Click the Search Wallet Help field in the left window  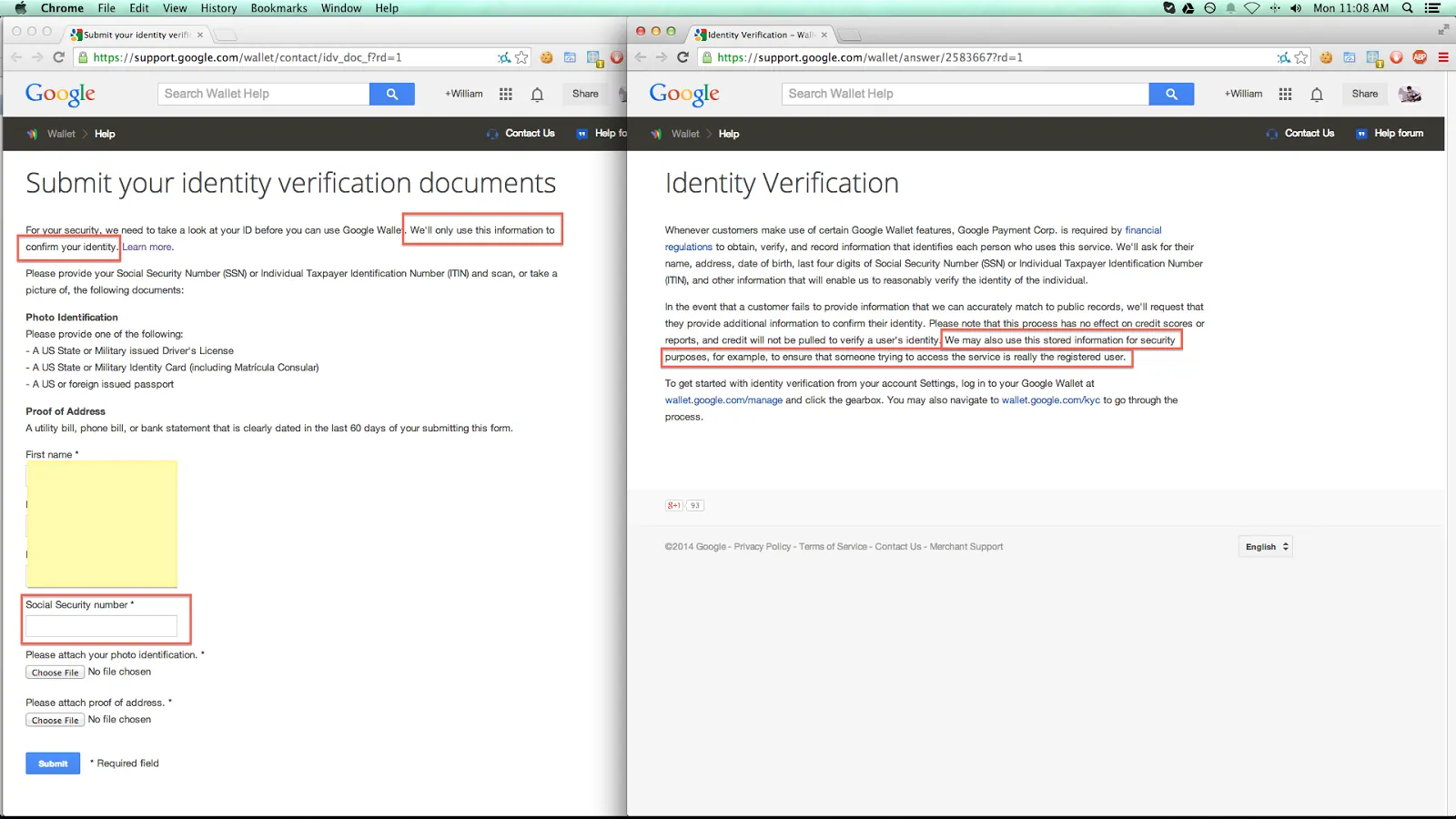264,94
